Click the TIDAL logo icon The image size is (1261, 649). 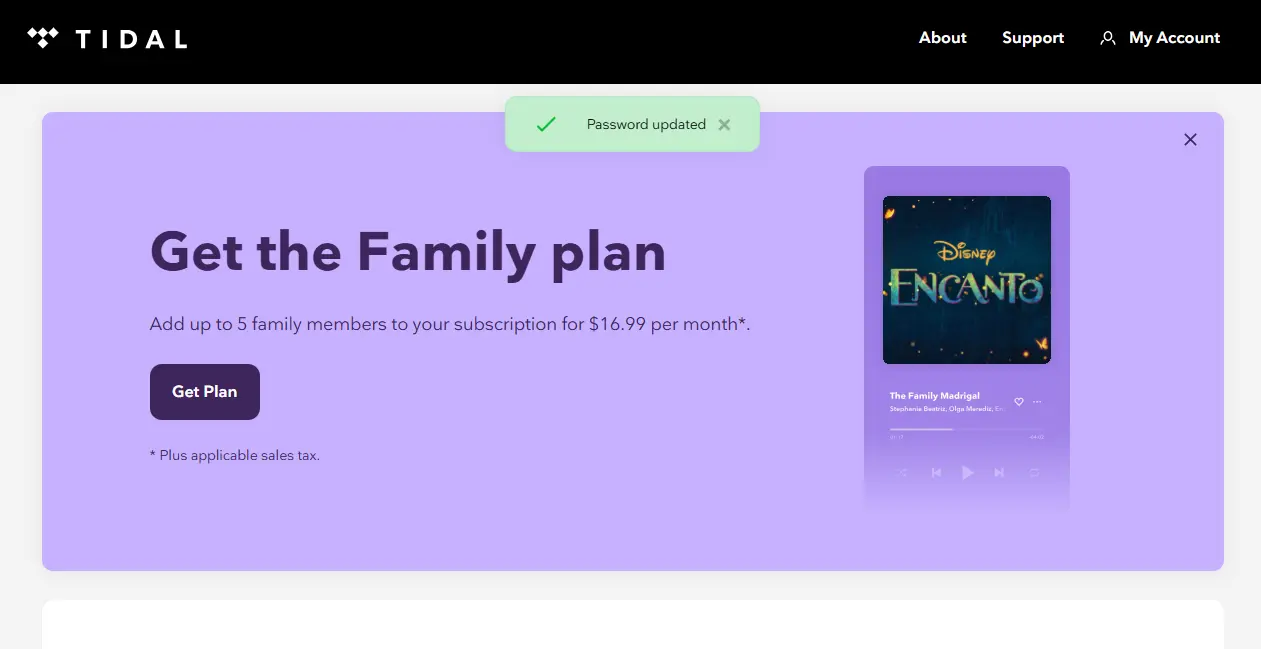pos(43,38)
